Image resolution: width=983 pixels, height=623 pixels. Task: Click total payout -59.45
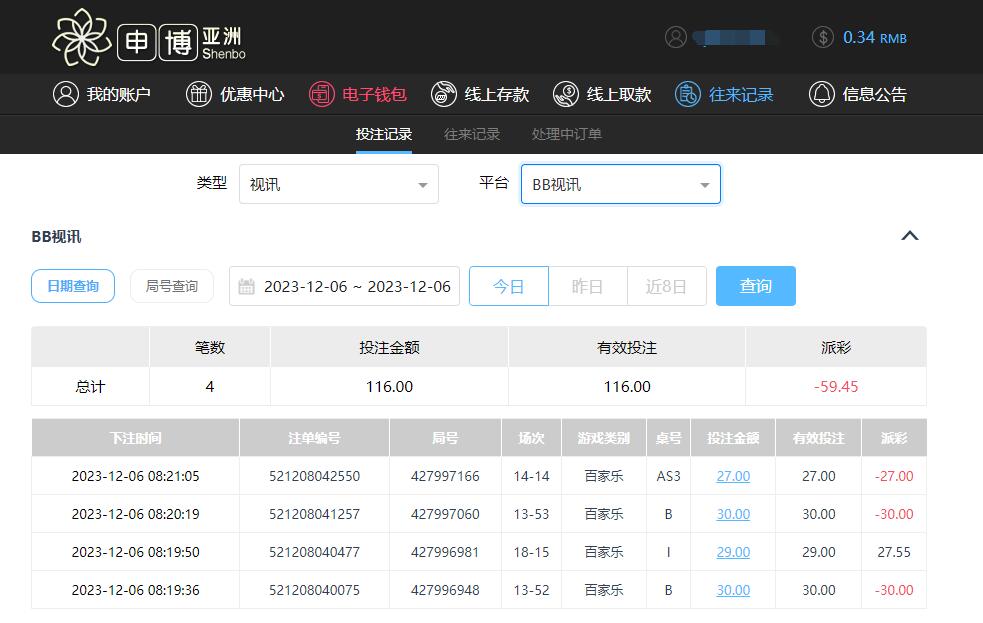click(836, 386)
